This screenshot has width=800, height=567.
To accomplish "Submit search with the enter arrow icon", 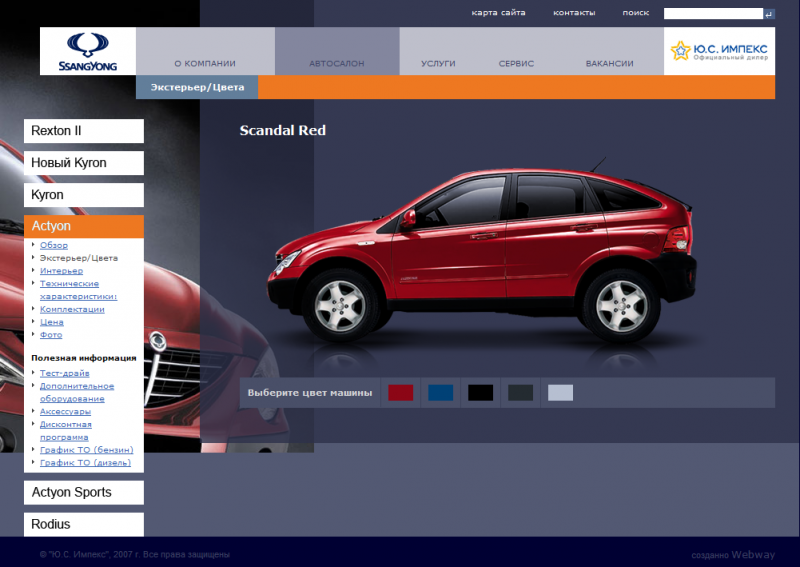I will (769, 14).
